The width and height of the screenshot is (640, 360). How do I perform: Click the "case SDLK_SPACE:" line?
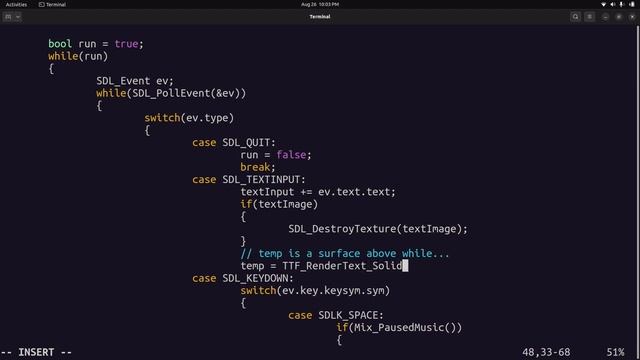coord(336,315)
